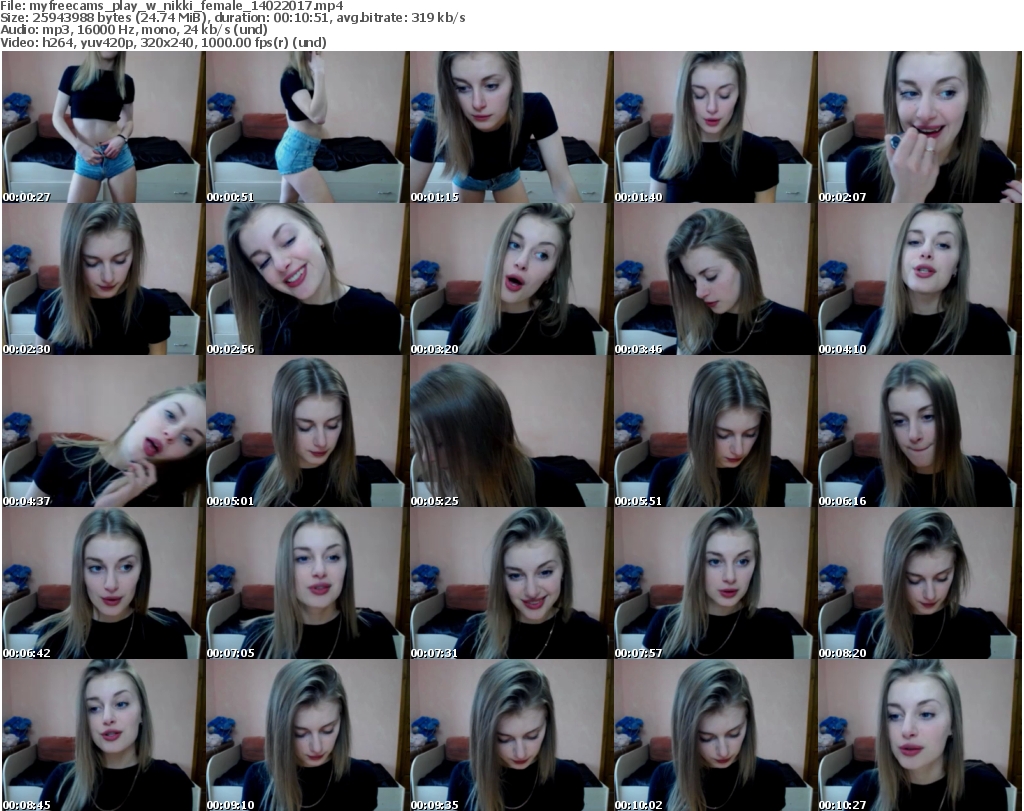Viewport: 1024px width, 811px height.
Task: Open the thumbnail frame stamped 00:02:56
Action: tap(307, 279)
